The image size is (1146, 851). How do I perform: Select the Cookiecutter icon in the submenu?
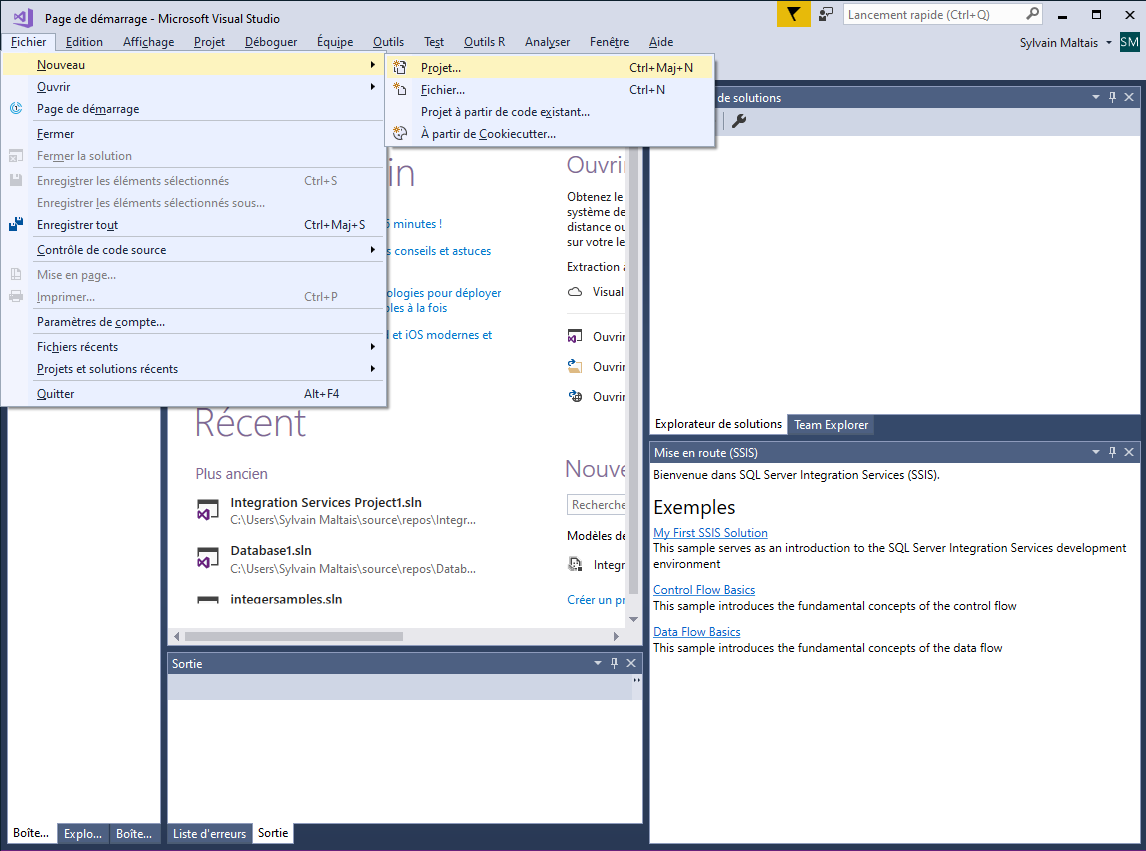pos(400,131)
